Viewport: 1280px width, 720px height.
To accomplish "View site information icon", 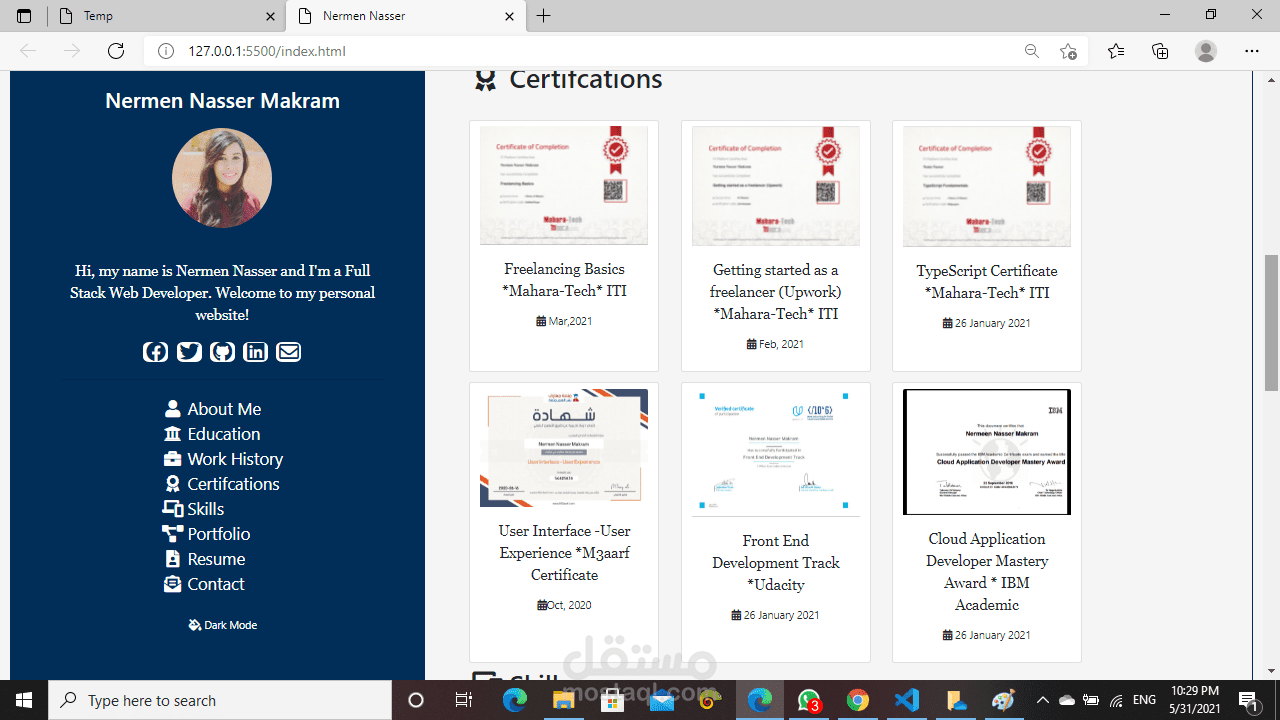I will point(166,51).
